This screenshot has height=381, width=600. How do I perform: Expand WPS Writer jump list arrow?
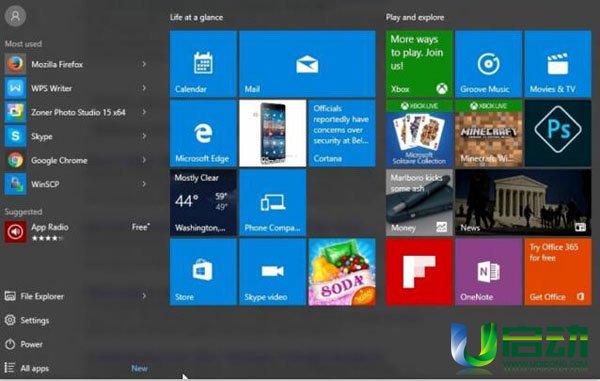coord(144,88)
